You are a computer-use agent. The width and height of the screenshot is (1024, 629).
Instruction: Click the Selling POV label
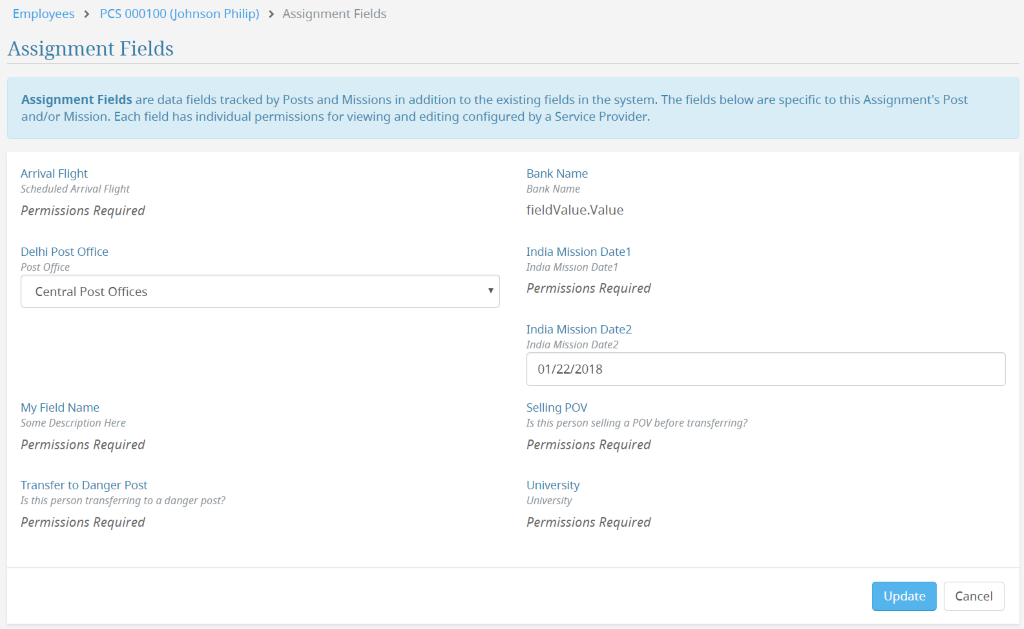(x=557, y=408)
